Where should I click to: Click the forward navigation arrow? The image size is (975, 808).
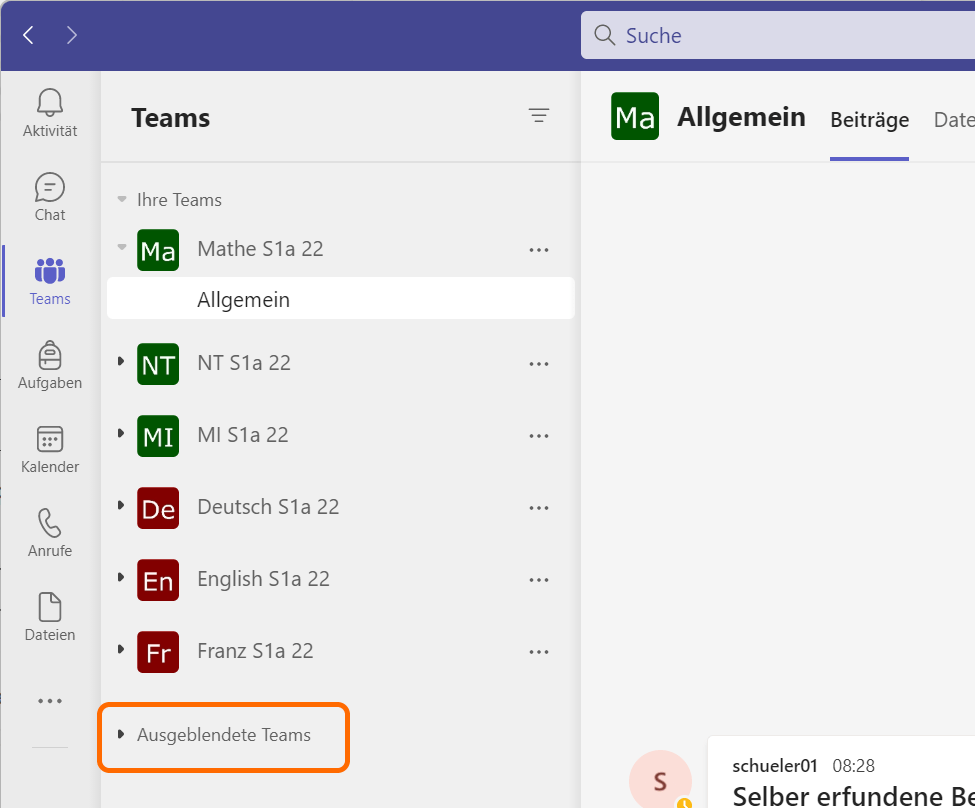click(x=72, y=36)
